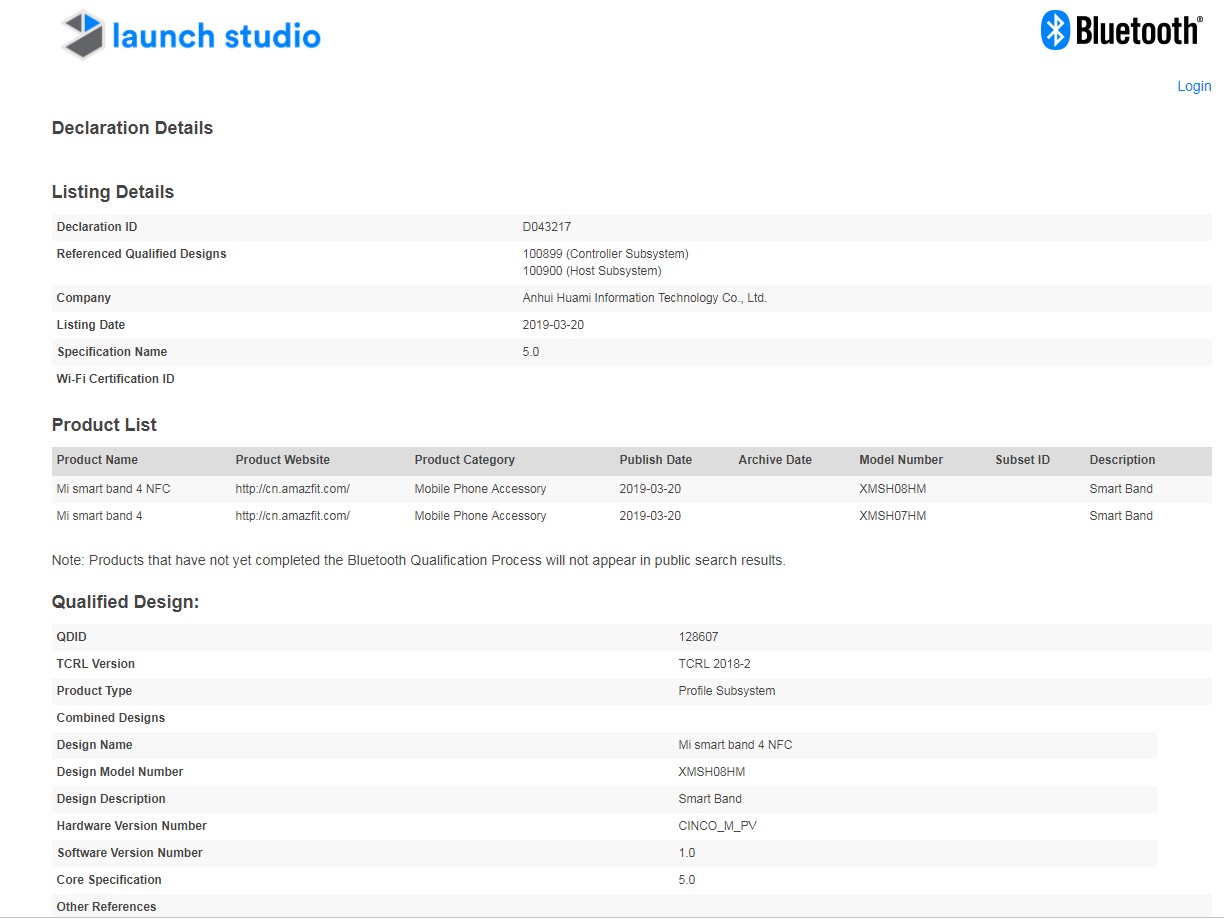Select the Design Description value Smart Band
1224x919 pixels.
(710, 799)
